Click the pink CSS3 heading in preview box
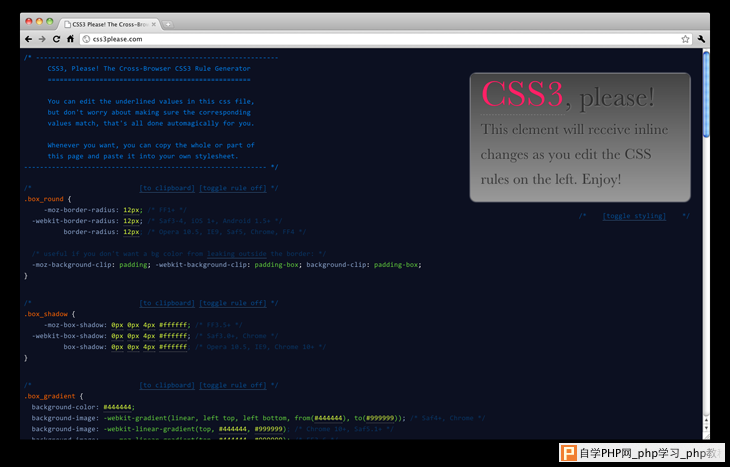730x467 pixels. click(522, 94)
